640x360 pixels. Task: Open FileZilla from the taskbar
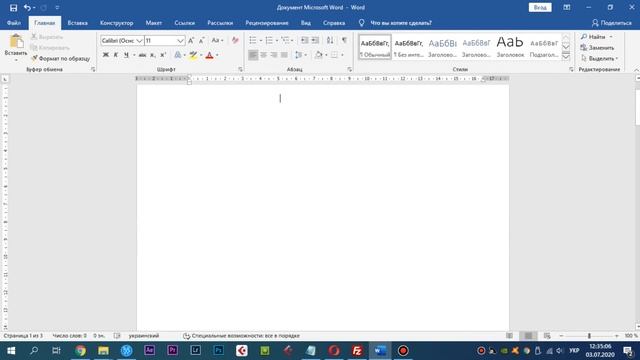[357, 351]
